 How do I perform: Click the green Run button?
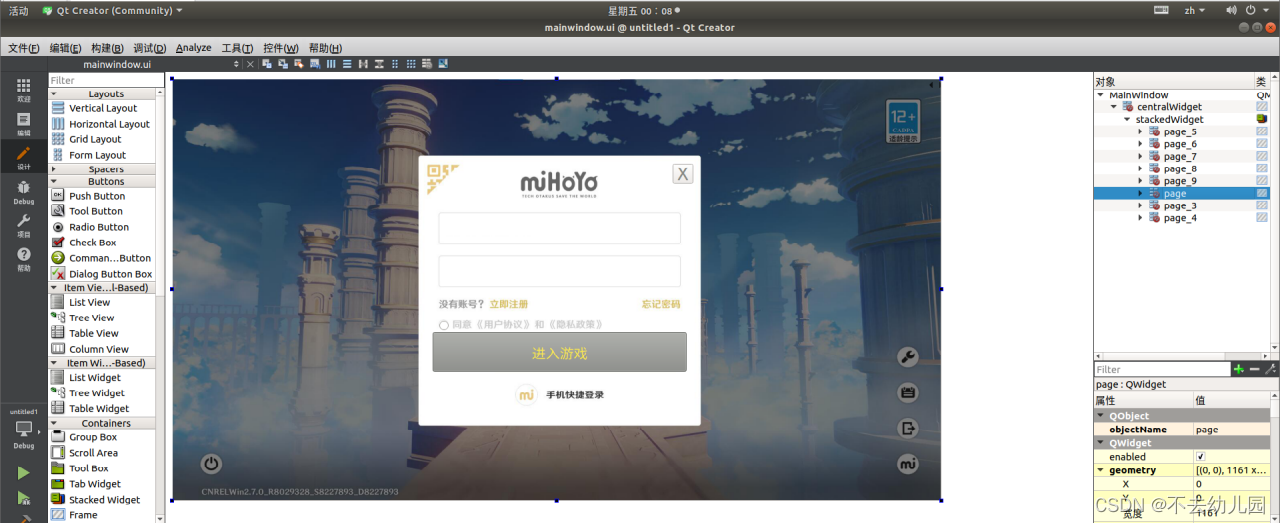(24, 472)
